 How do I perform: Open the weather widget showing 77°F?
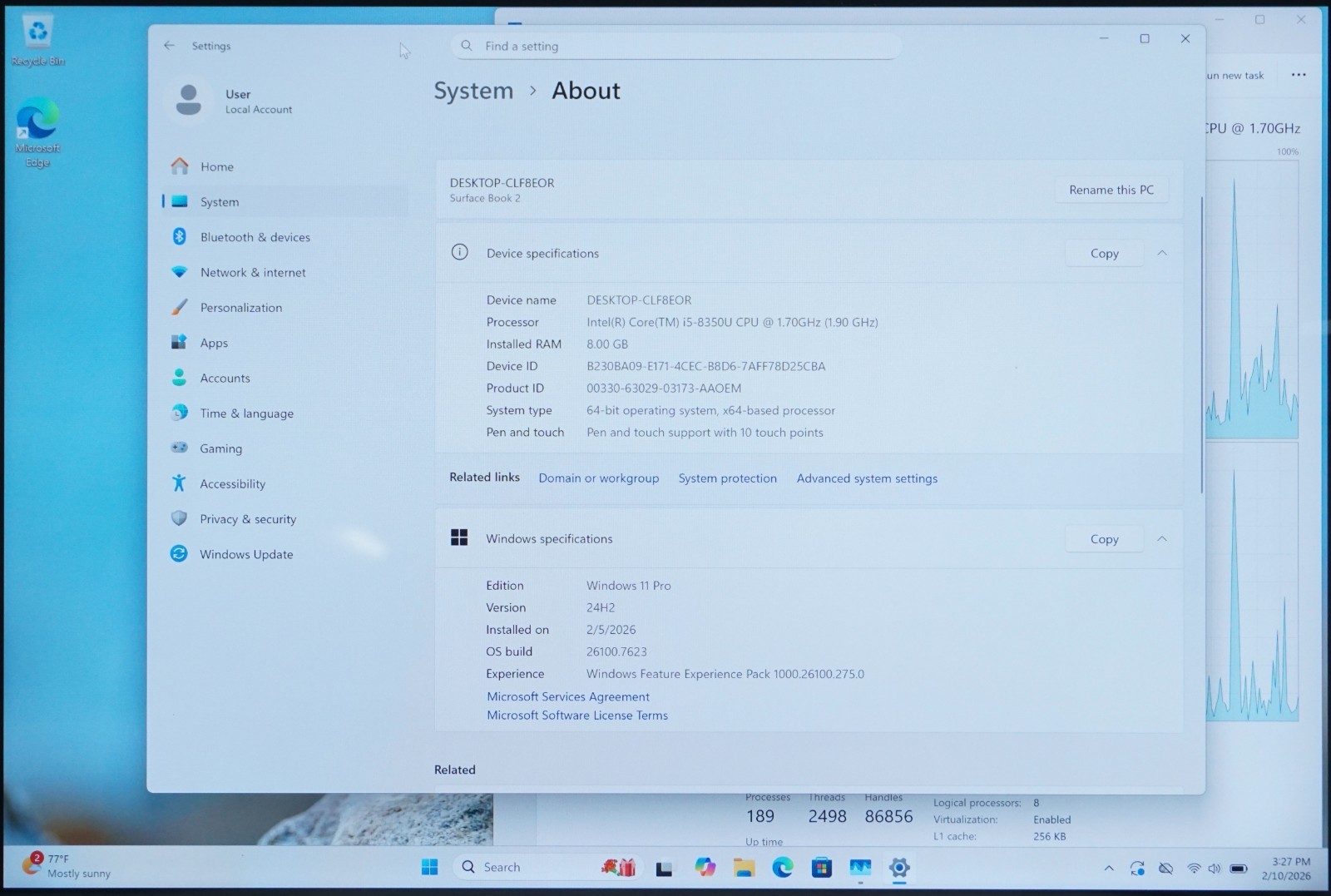click(67, 866)
